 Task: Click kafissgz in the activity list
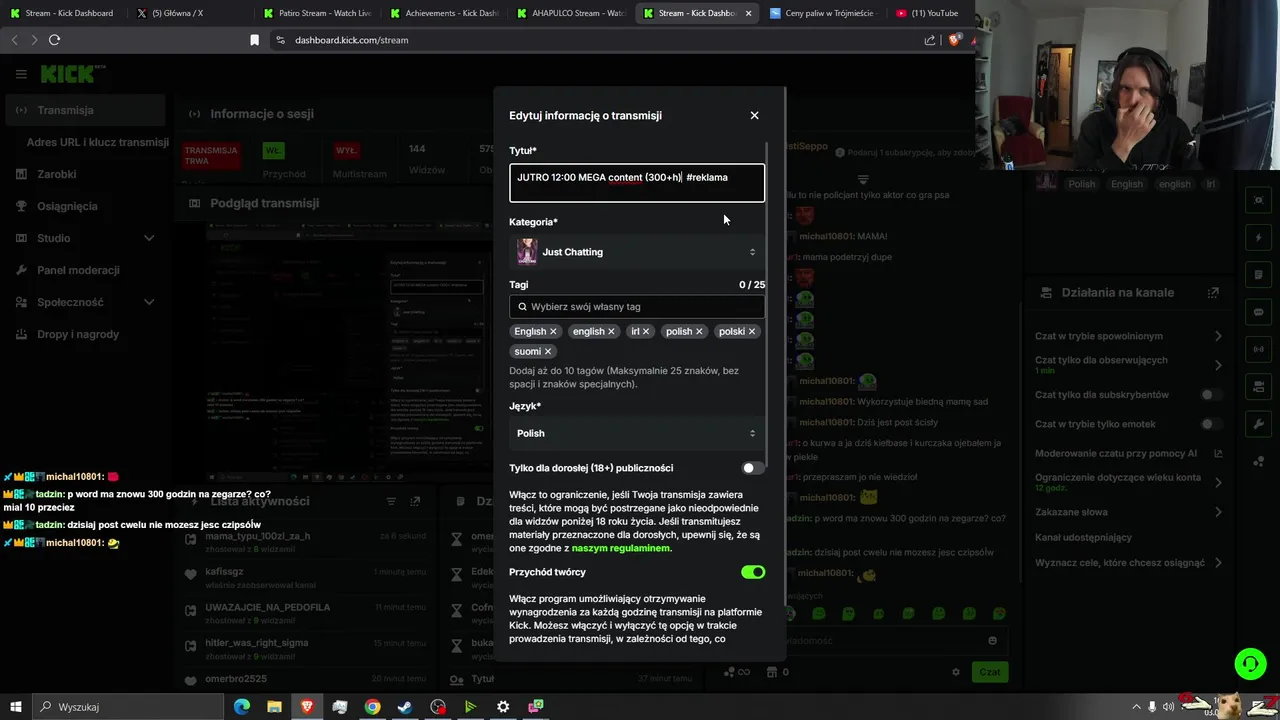click(x=224, y=572)
